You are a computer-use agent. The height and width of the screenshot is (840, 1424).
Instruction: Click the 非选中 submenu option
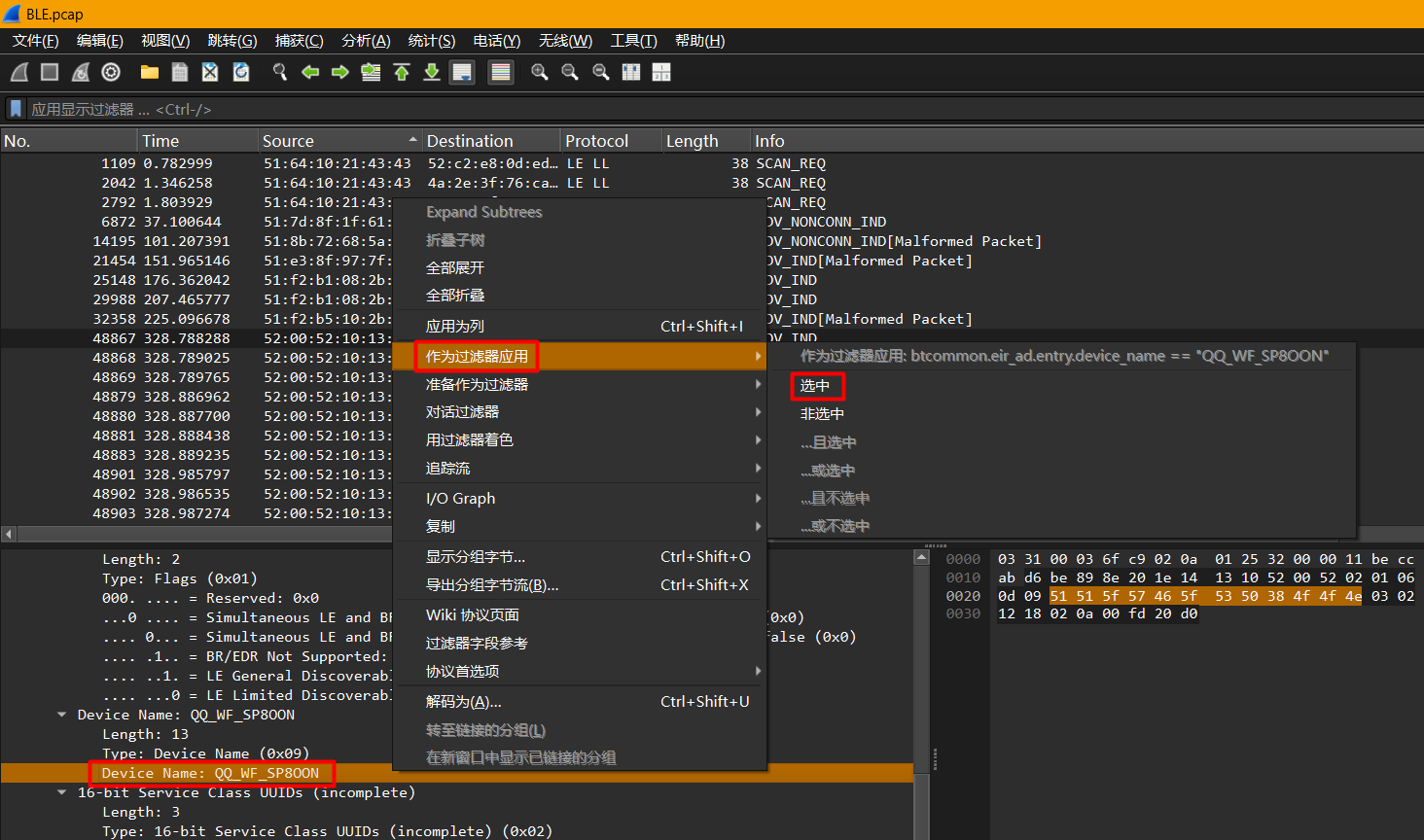[x=822, y=414]
